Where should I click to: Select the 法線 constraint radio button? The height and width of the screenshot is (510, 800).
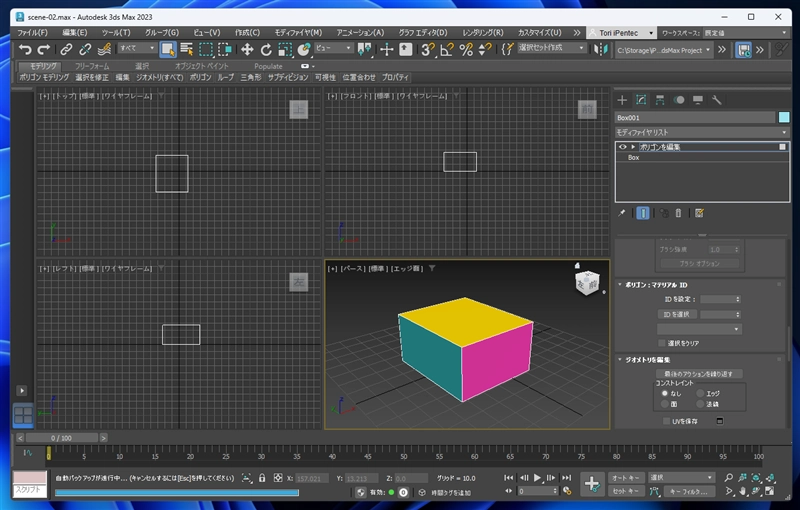coord(701,404)
